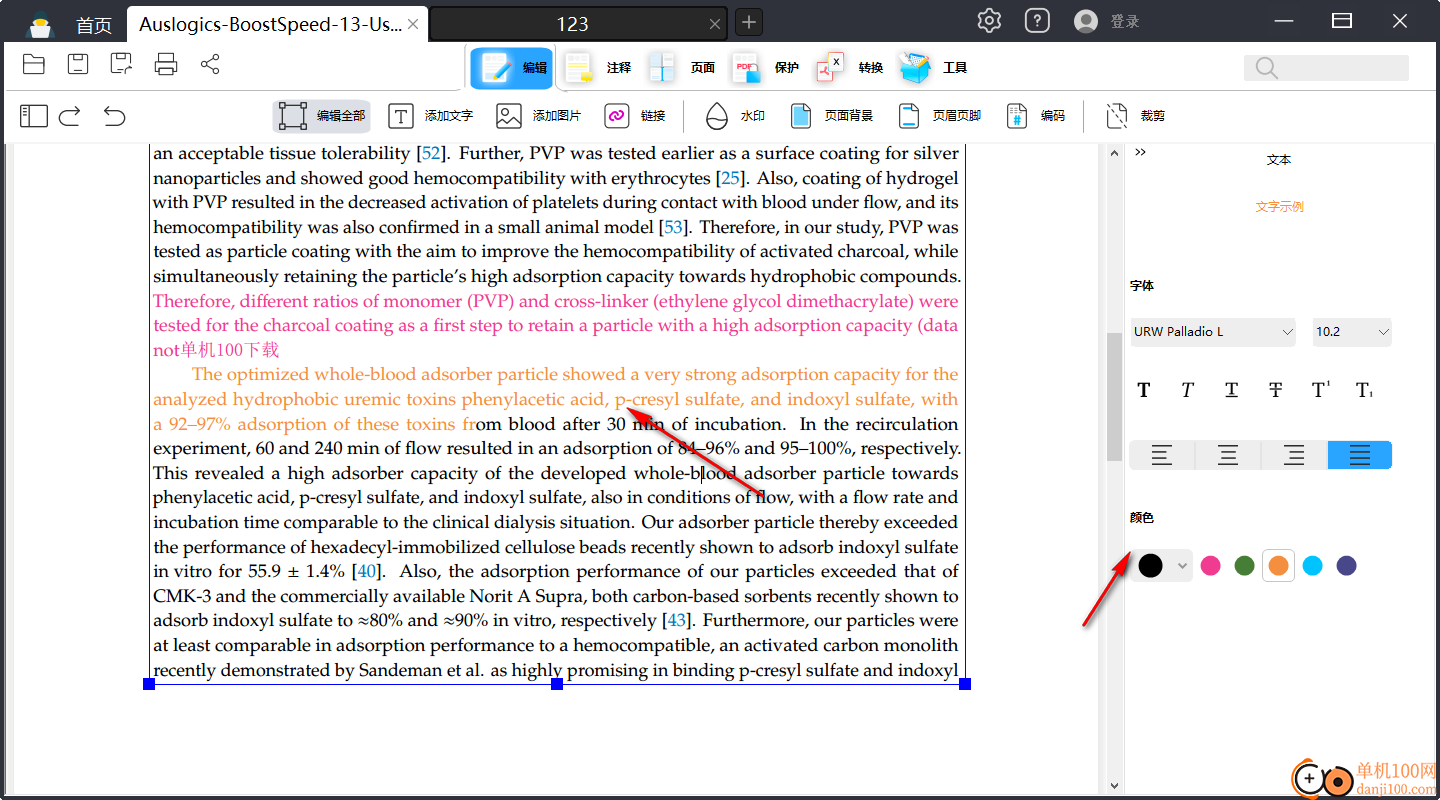Open help question mark icon
This screenshot has width=1440, height=800.
pyautogui.click(x=1037, y=21)
